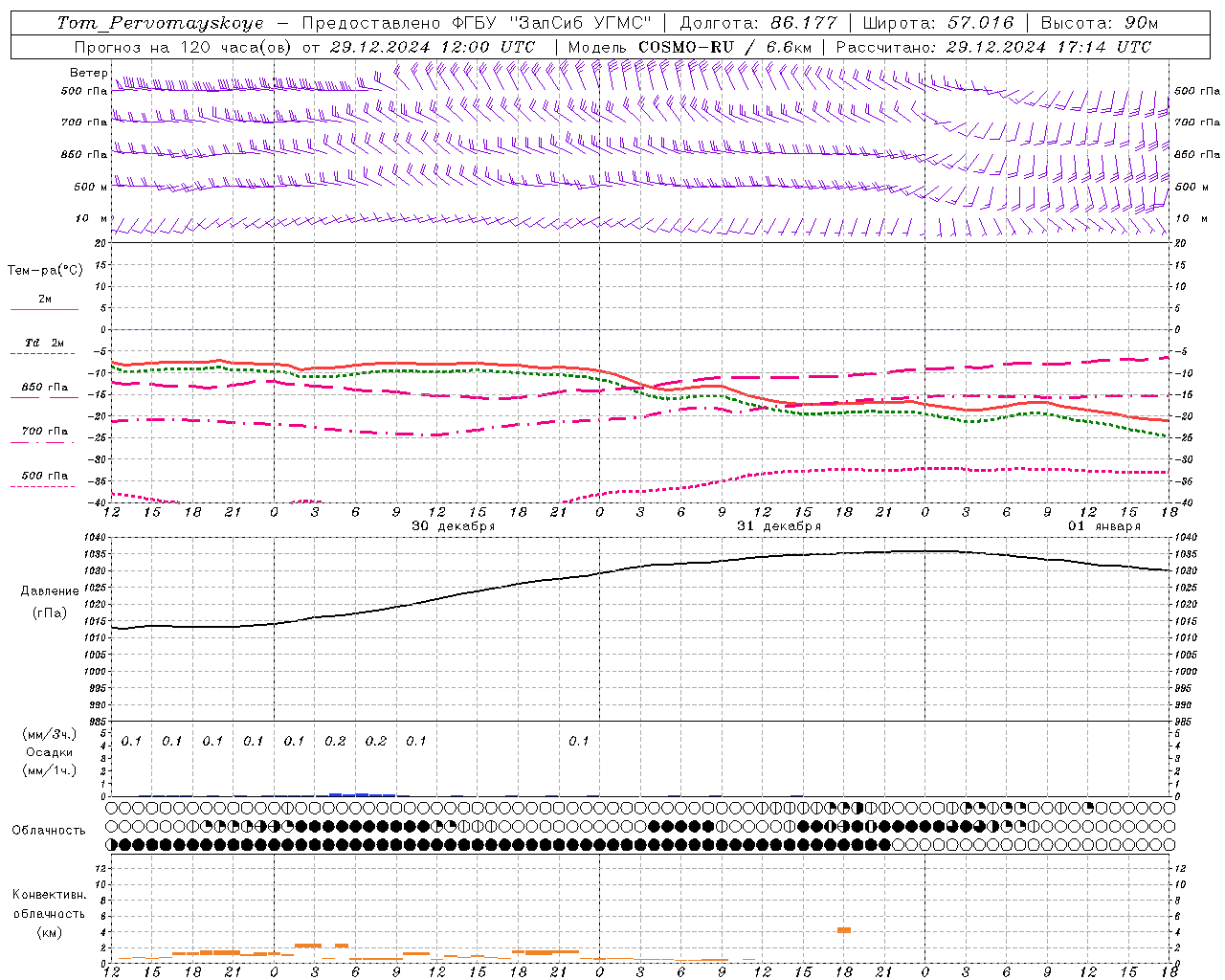The image size is (1225, 980).
Task: Click the (мм/1ч.) precipitation unit label
Action: 50,770
